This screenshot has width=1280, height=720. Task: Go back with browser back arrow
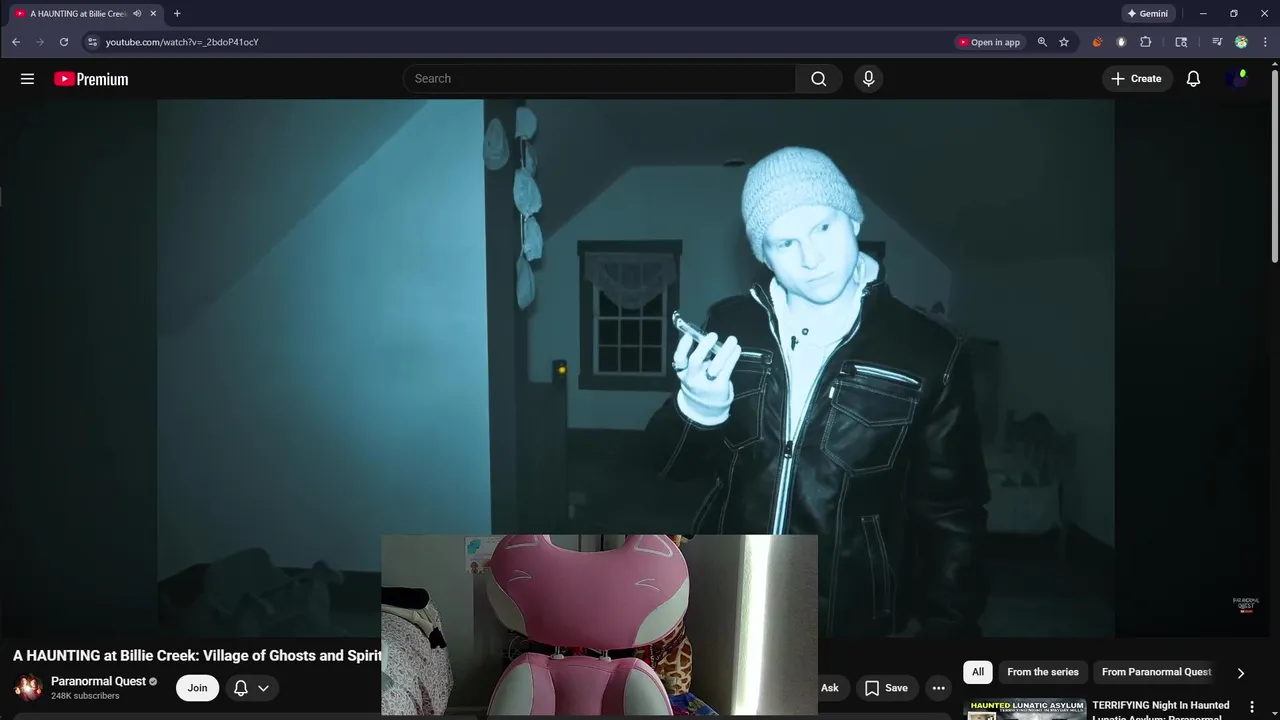point(16,42)
